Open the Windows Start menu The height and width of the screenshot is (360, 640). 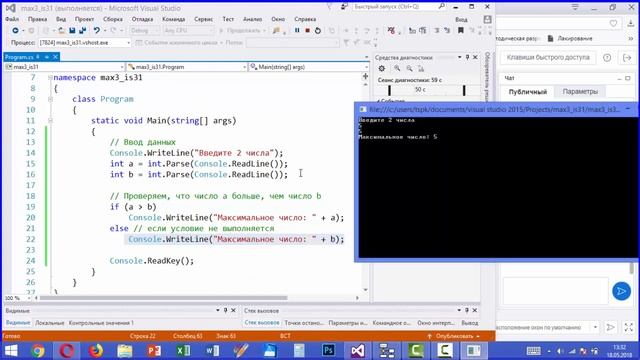(11, 351)
